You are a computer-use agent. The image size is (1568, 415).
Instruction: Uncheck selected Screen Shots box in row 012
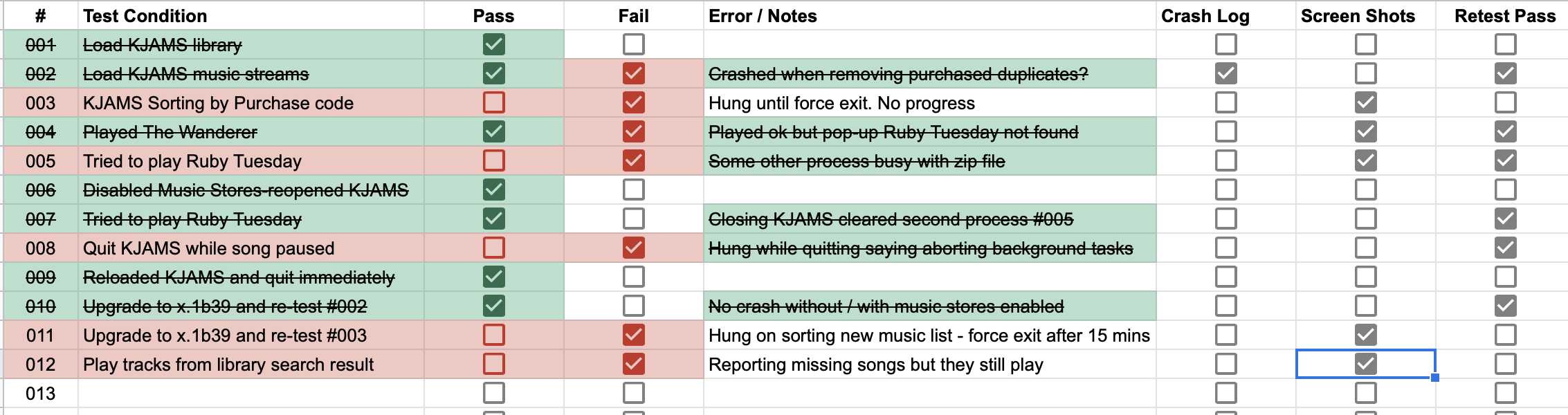tap(1365, 365)
